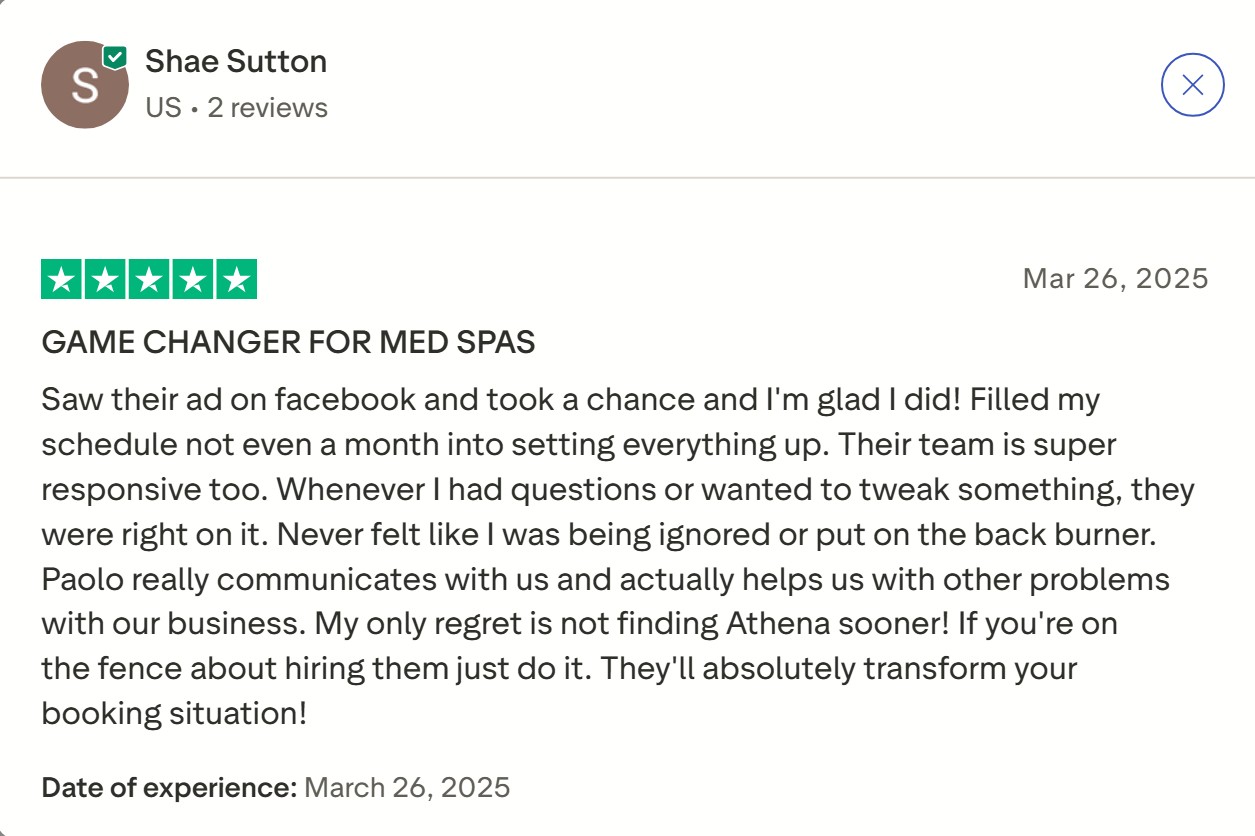Click the word "facebook" in the review
The image size is (1255, 836).
[x=345, y=400]
